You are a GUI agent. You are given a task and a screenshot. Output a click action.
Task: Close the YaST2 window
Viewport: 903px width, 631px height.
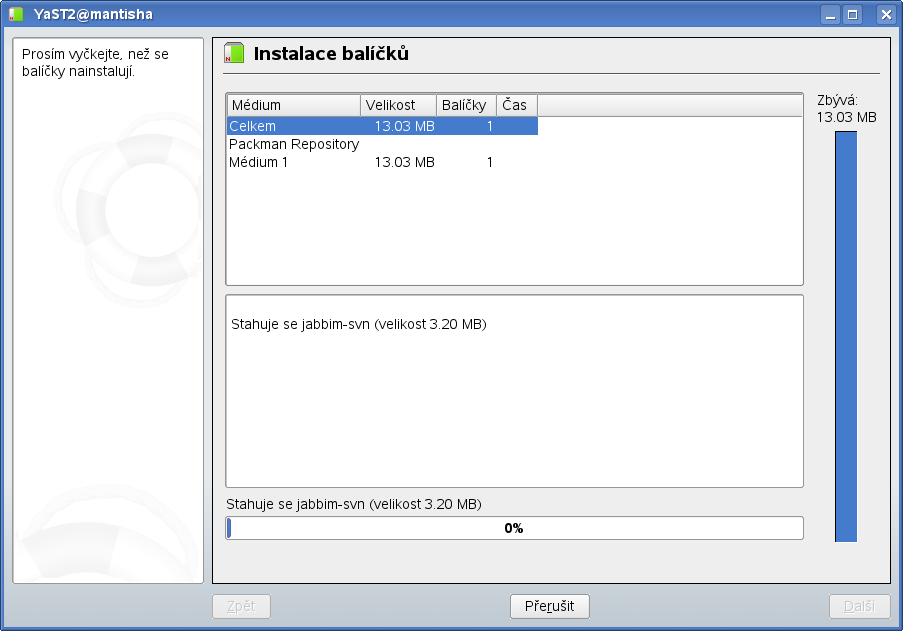pos(886,14)
